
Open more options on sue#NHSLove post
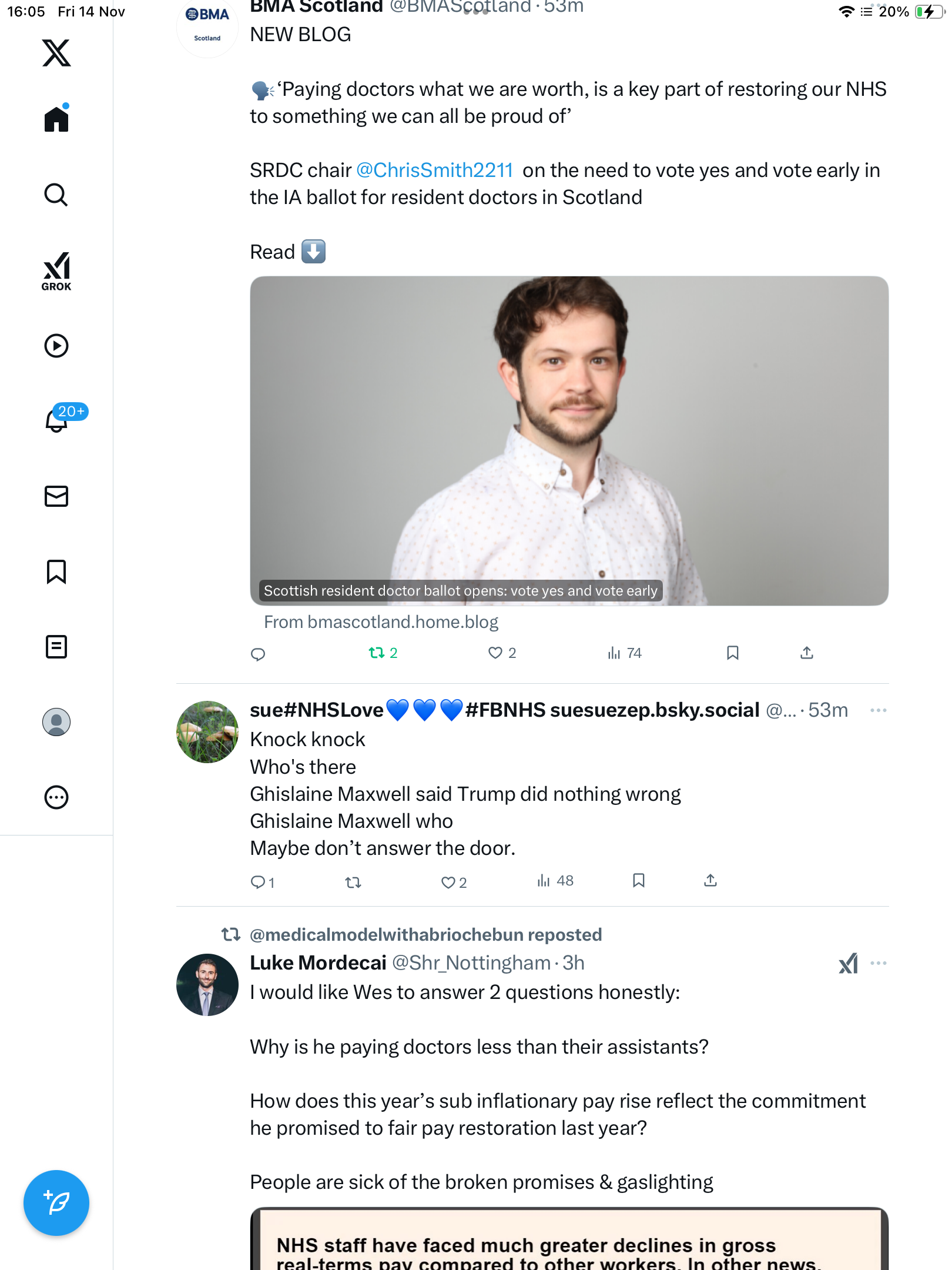pyautogui.click(x=879, y=710)
